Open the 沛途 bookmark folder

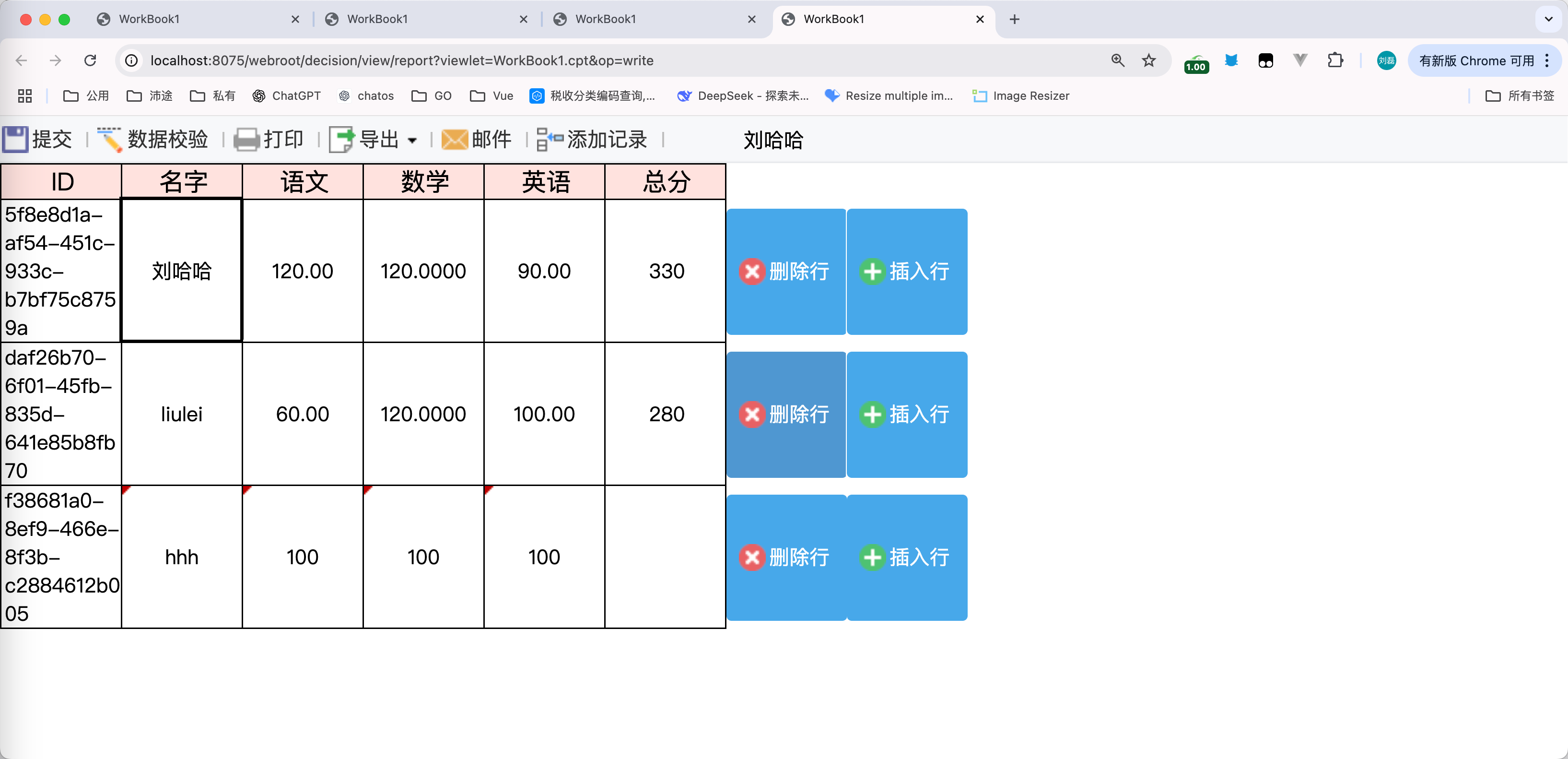click(149, 95)
